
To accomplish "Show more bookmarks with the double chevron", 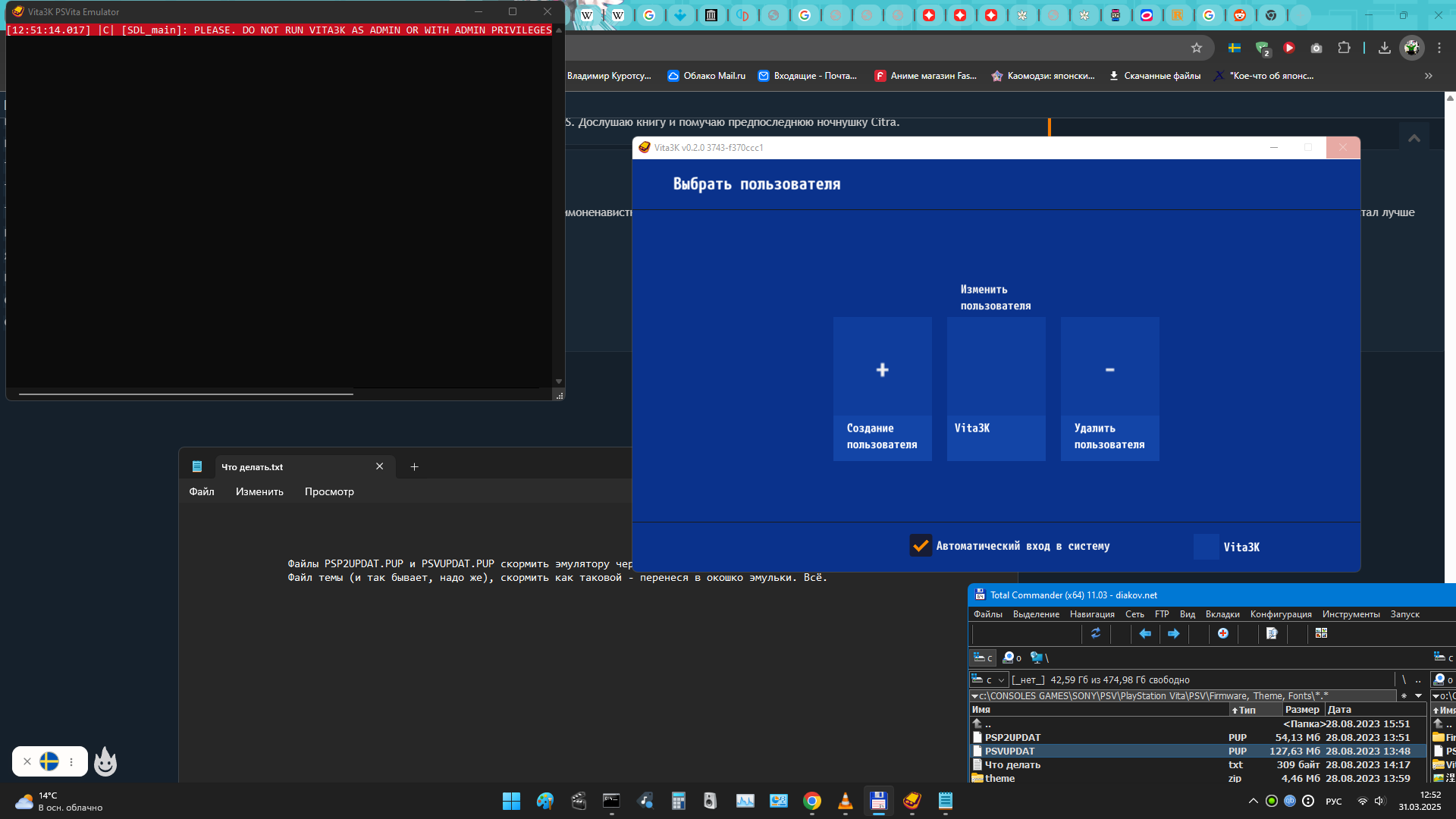I will [1429, 76].
